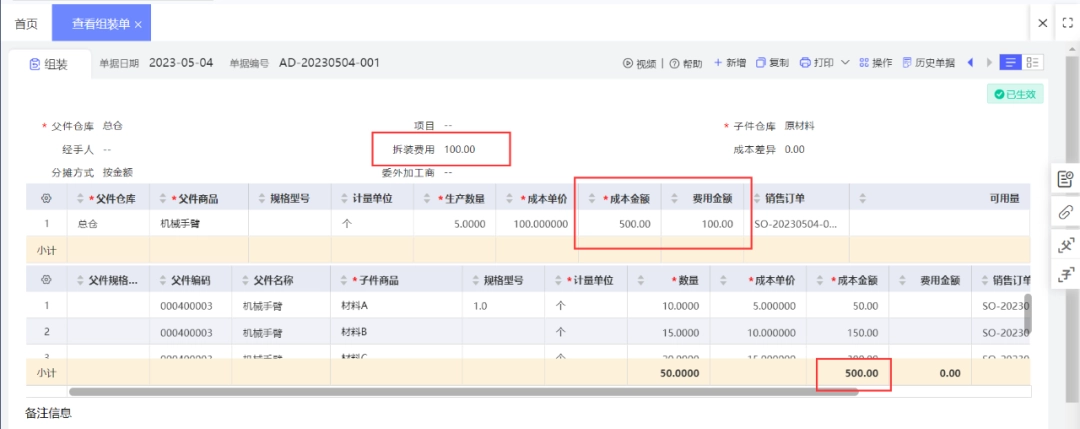The width and height of the screenshot is (1080, 429).
Task: Click the attachment paperclip icon in sidebar
Action: point(1066,212)
